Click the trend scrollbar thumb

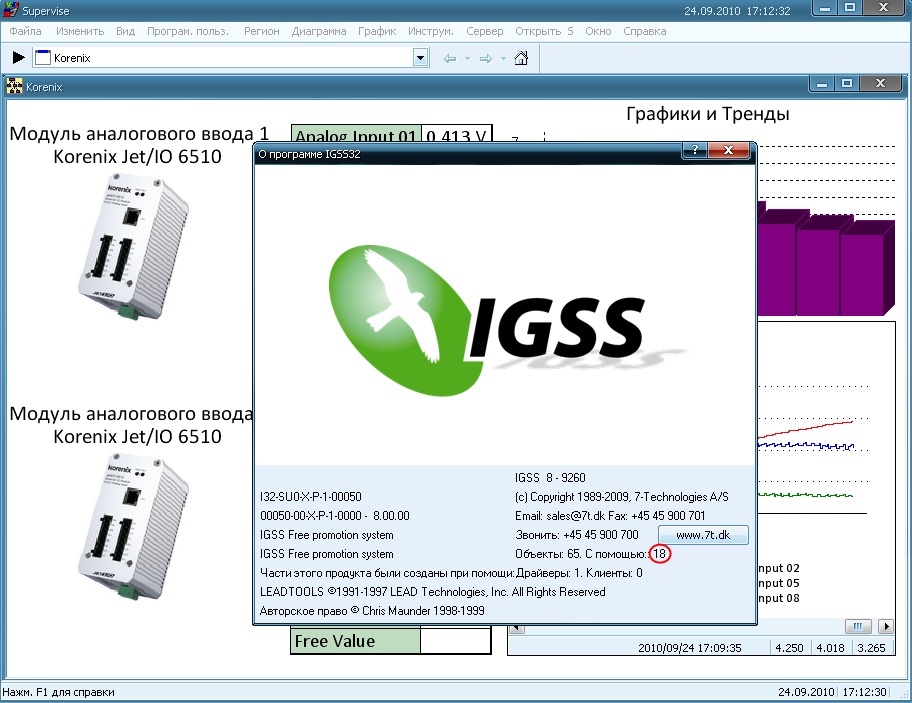[858, 626]
